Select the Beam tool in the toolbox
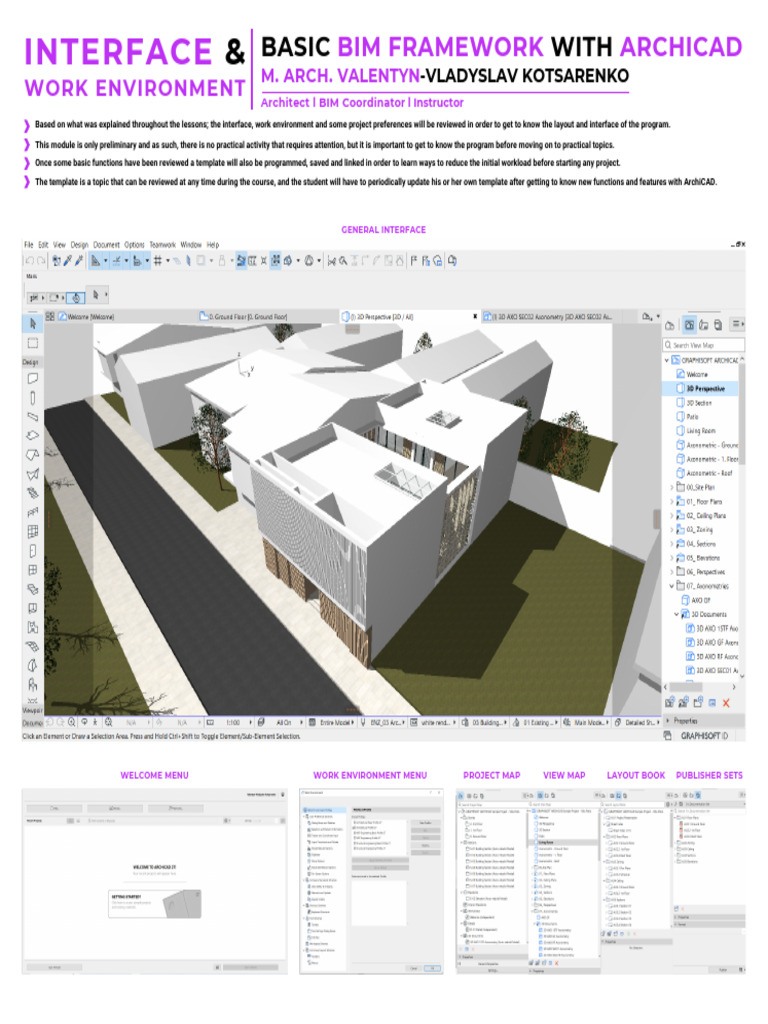This screenshot has height=1024, width=768. point(33,417)
